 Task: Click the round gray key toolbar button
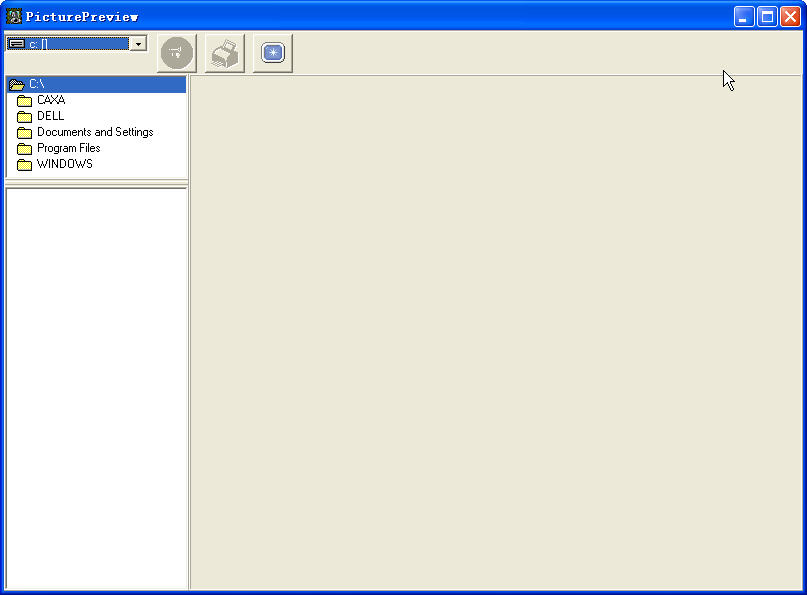[x=177, y=53]
